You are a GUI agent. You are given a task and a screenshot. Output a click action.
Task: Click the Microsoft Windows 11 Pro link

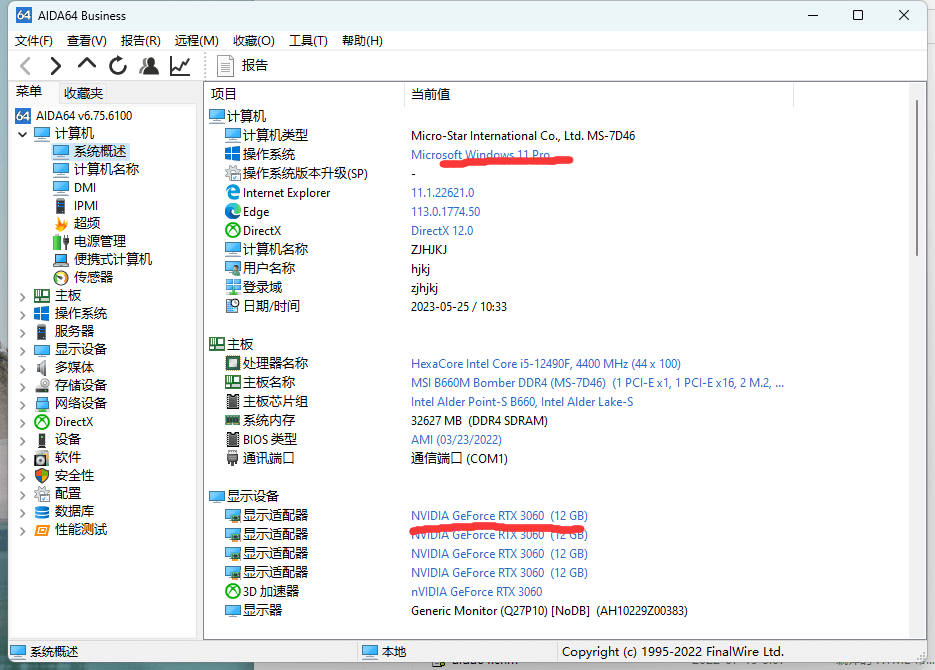tap(480, 155)
